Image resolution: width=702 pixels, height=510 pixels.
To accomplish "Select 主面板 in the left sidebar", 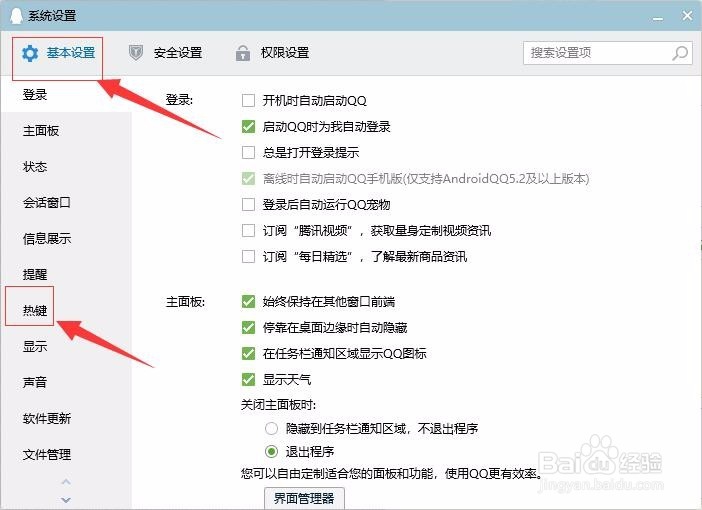I will [41, 131].
